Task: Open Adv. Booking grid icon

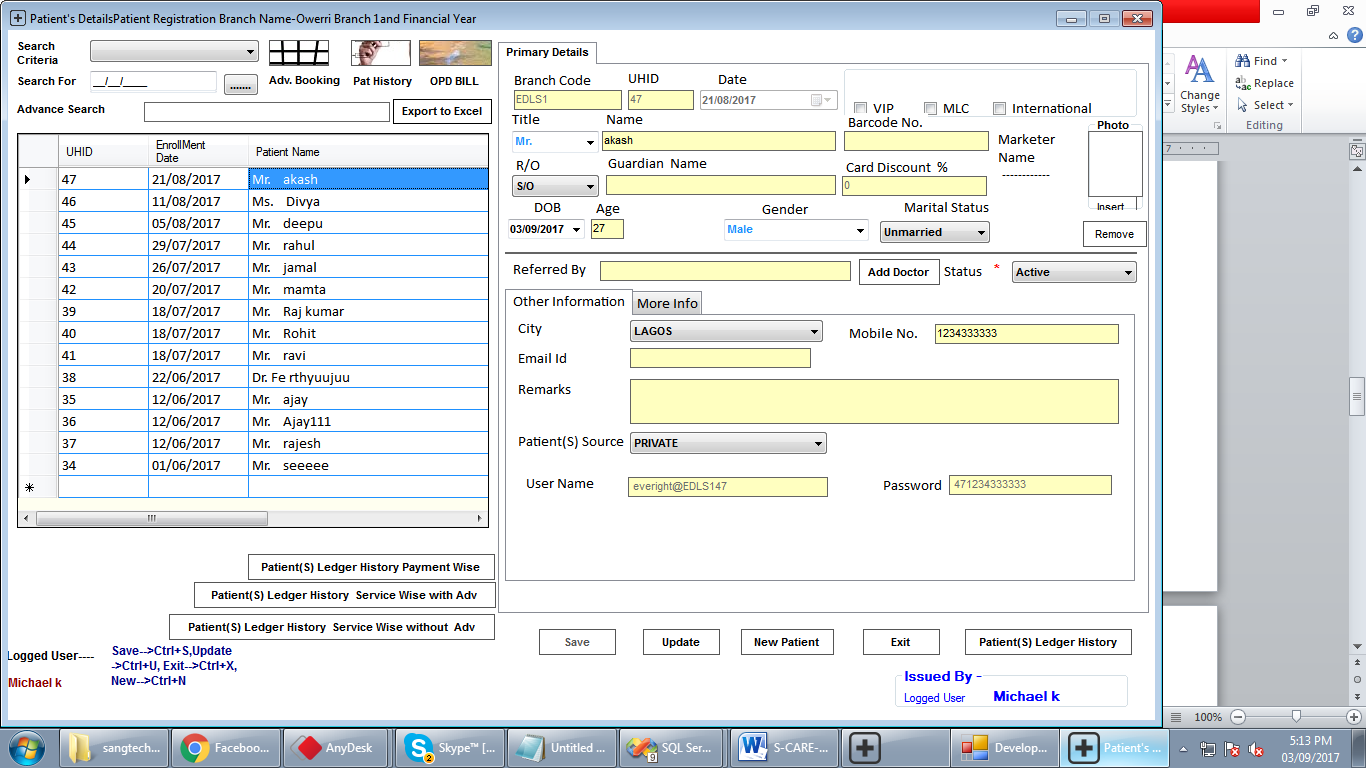Action: pos(298,53)
